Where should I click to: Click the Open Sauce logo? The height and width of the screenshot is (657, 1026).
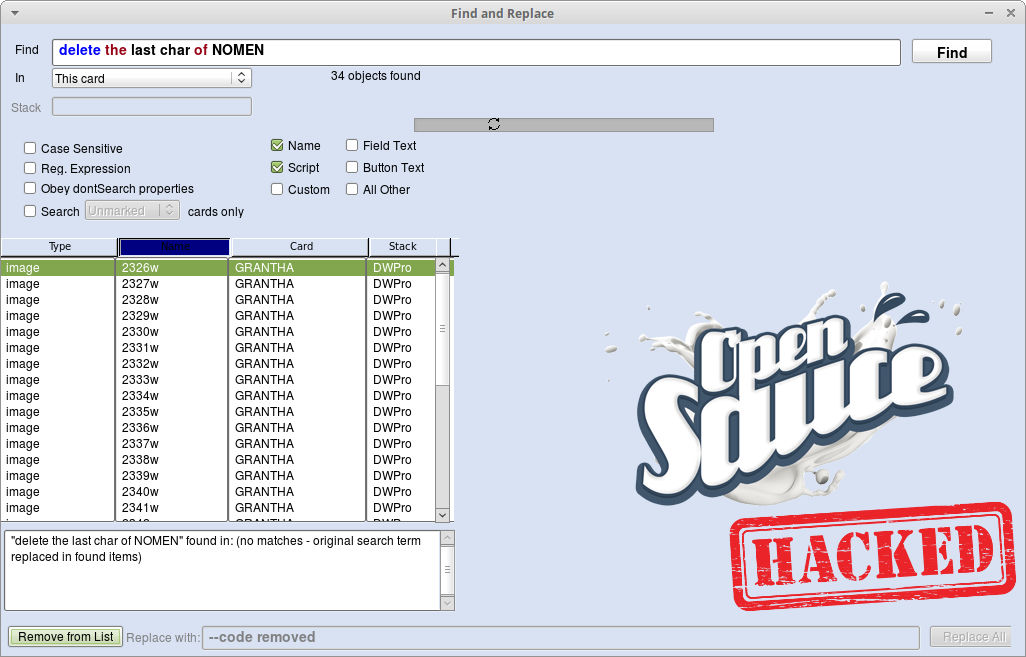tap(790, 400)
